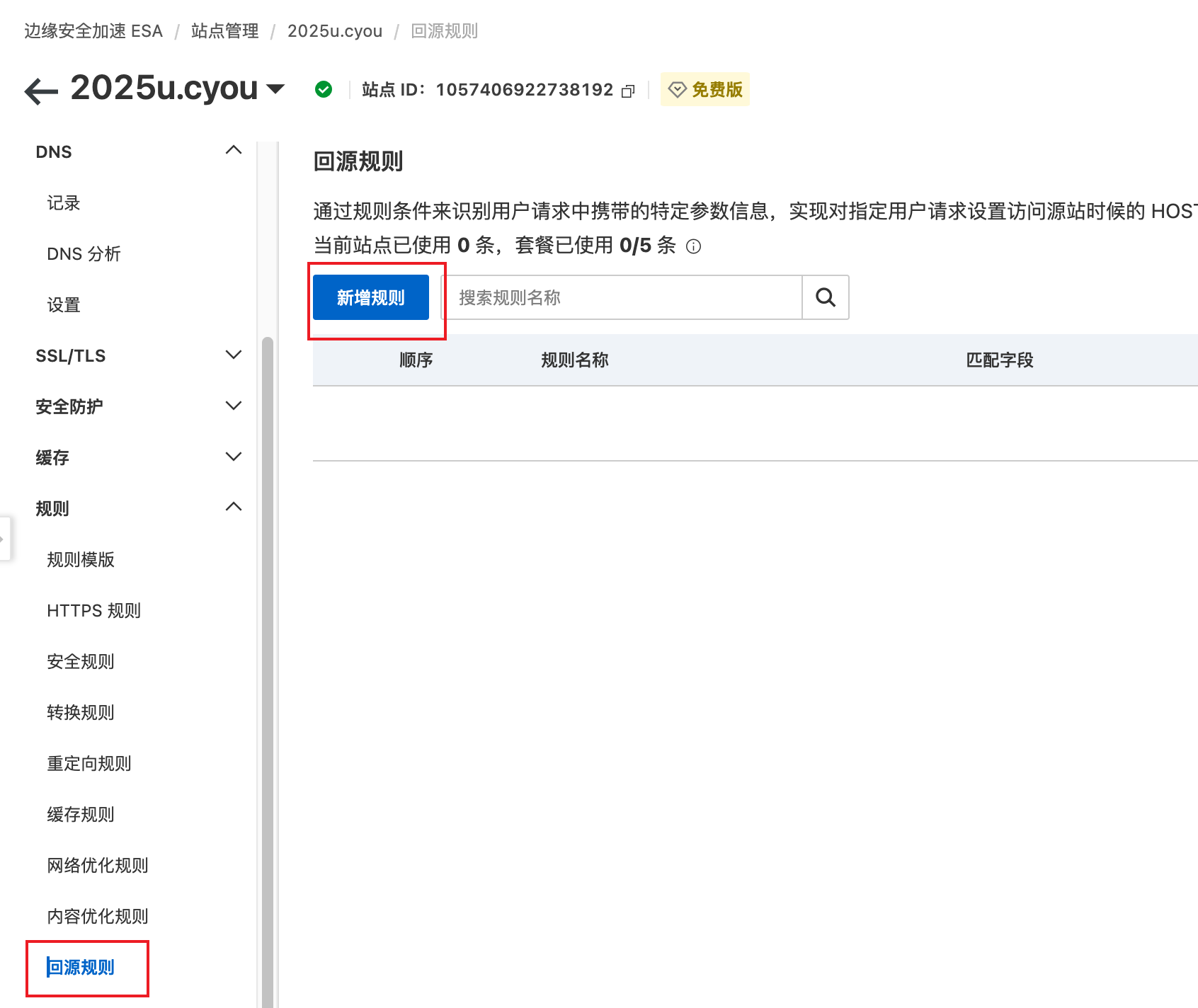Open DNS 分析 in the sidebar
1198x1008 pixels.
coord(84,253)
